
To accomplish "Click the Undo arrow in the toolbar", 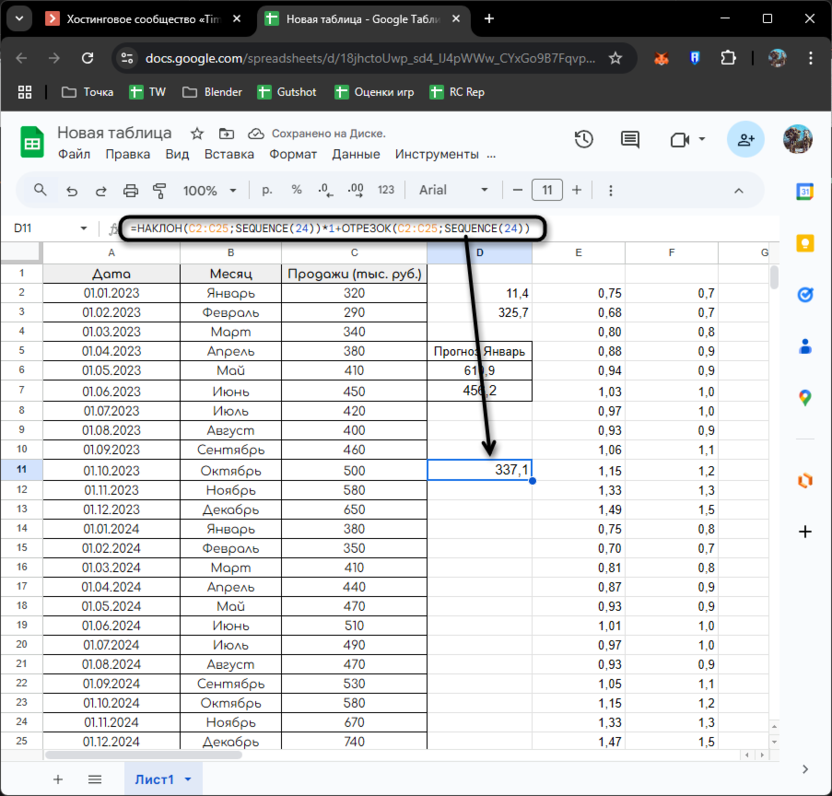I will [x=71, y=190].
